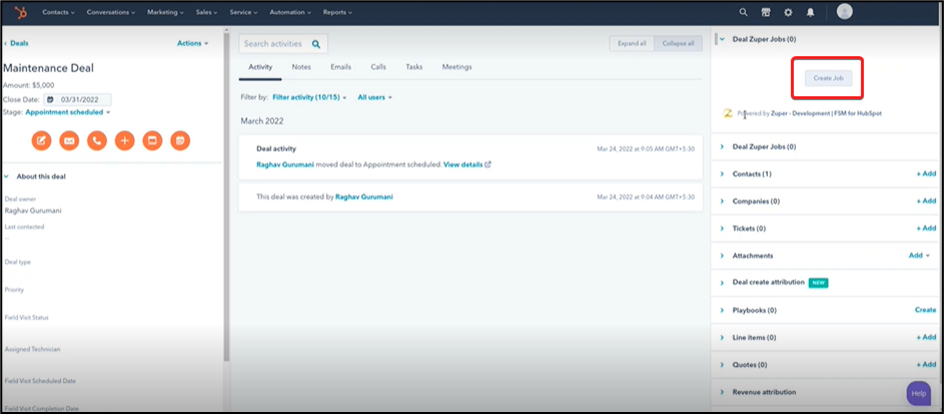
Task: Open the settings gear icon
Action: tap(788, 12)
